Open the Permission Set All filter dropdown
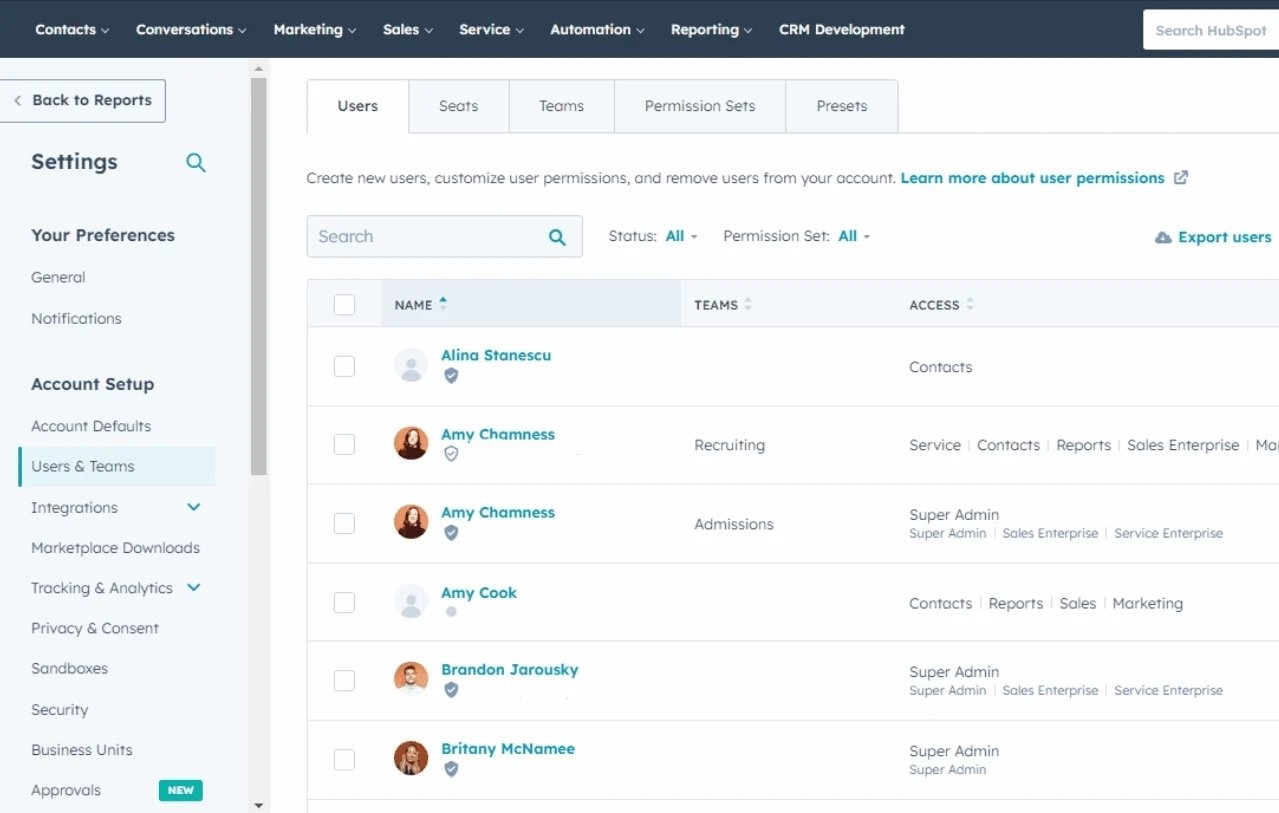The image size is (1279, 813). (x=851, y=236)
